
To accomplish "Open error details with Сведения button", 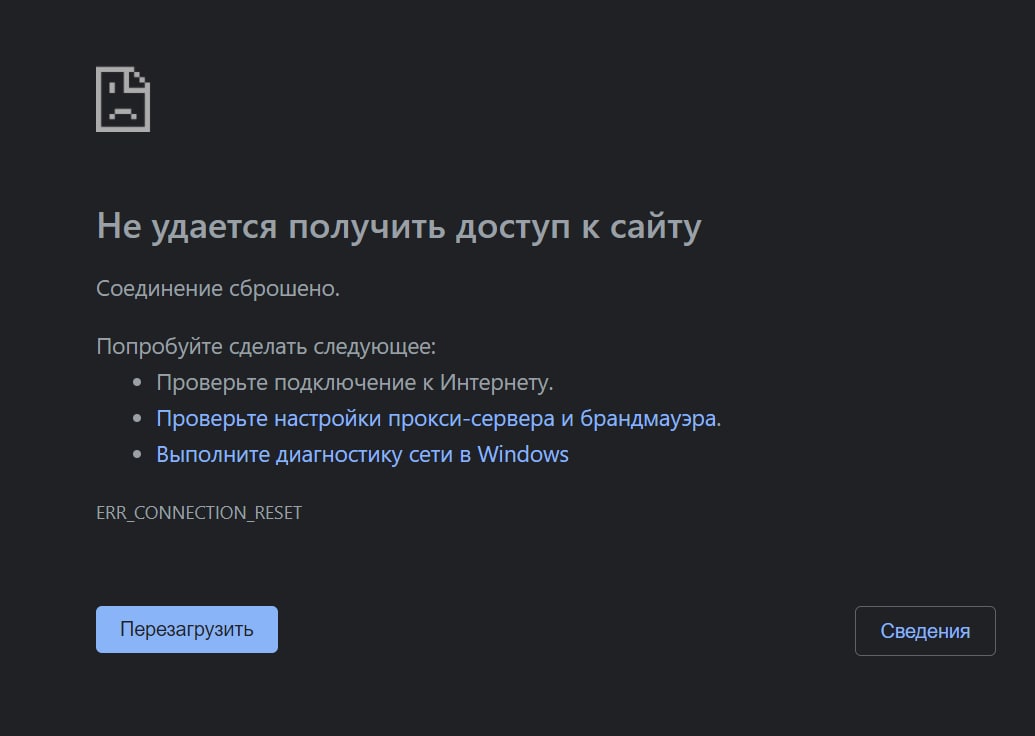I will pos(925,631).
